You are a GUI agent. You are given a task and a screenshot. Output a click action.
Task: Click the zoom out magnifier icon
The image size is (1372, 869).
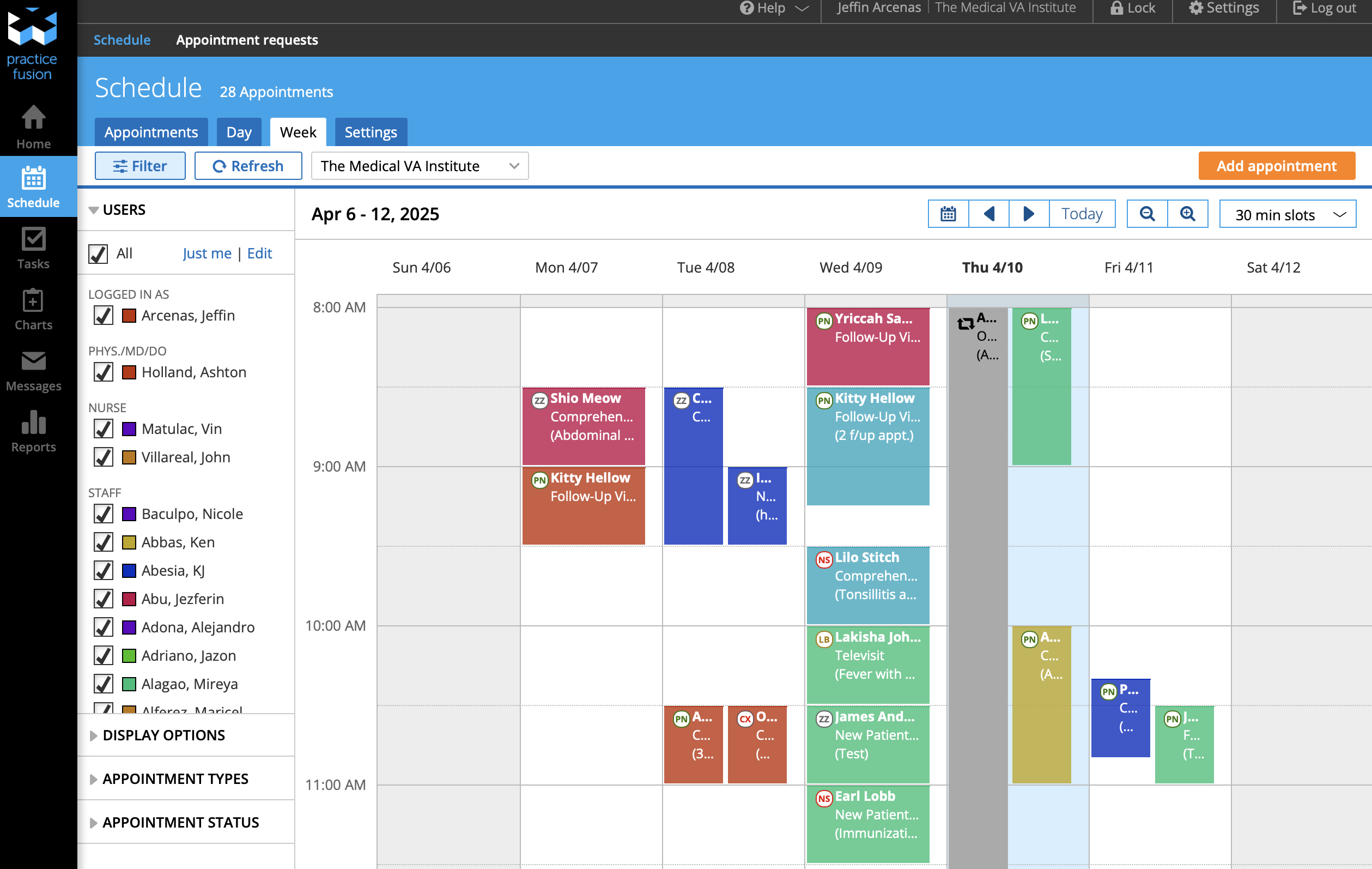coord(1147,214)
